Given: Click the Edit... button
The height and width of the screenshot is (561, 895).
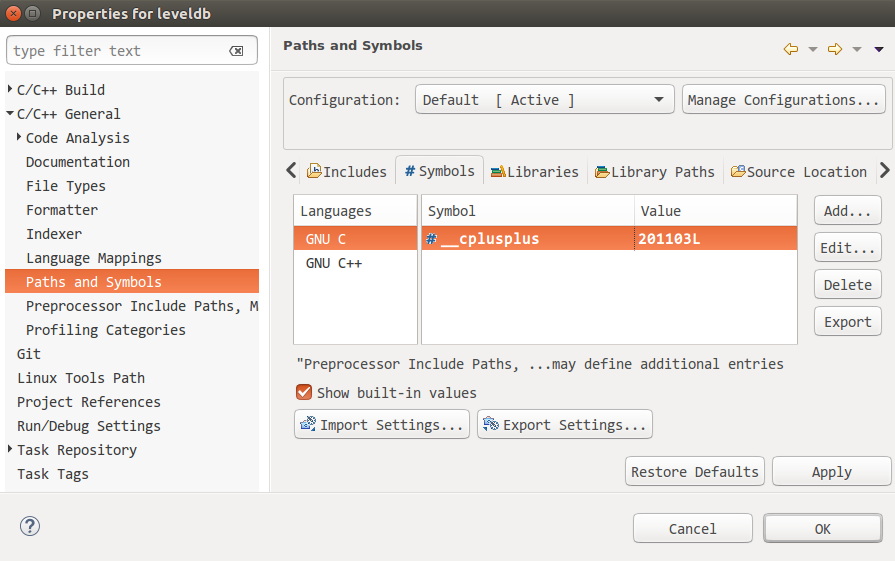Looking at the screenshot, I should (848, 248).
